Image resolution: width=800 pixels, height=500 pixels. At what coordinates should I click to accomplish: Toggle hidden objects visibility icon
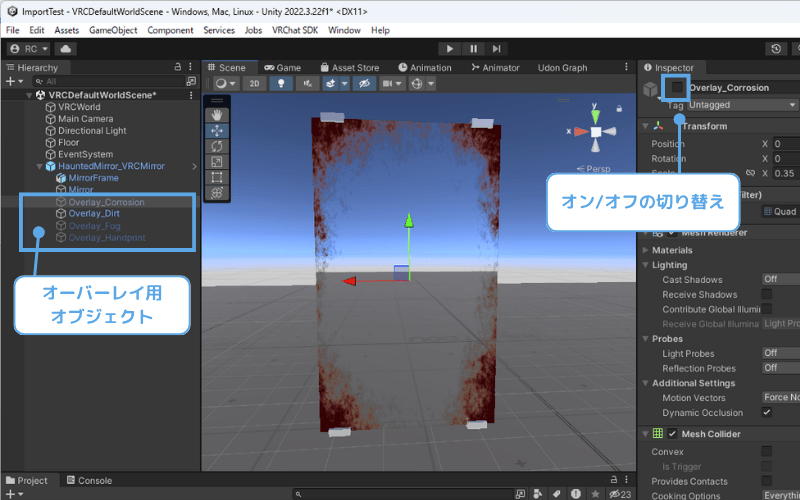364,84
